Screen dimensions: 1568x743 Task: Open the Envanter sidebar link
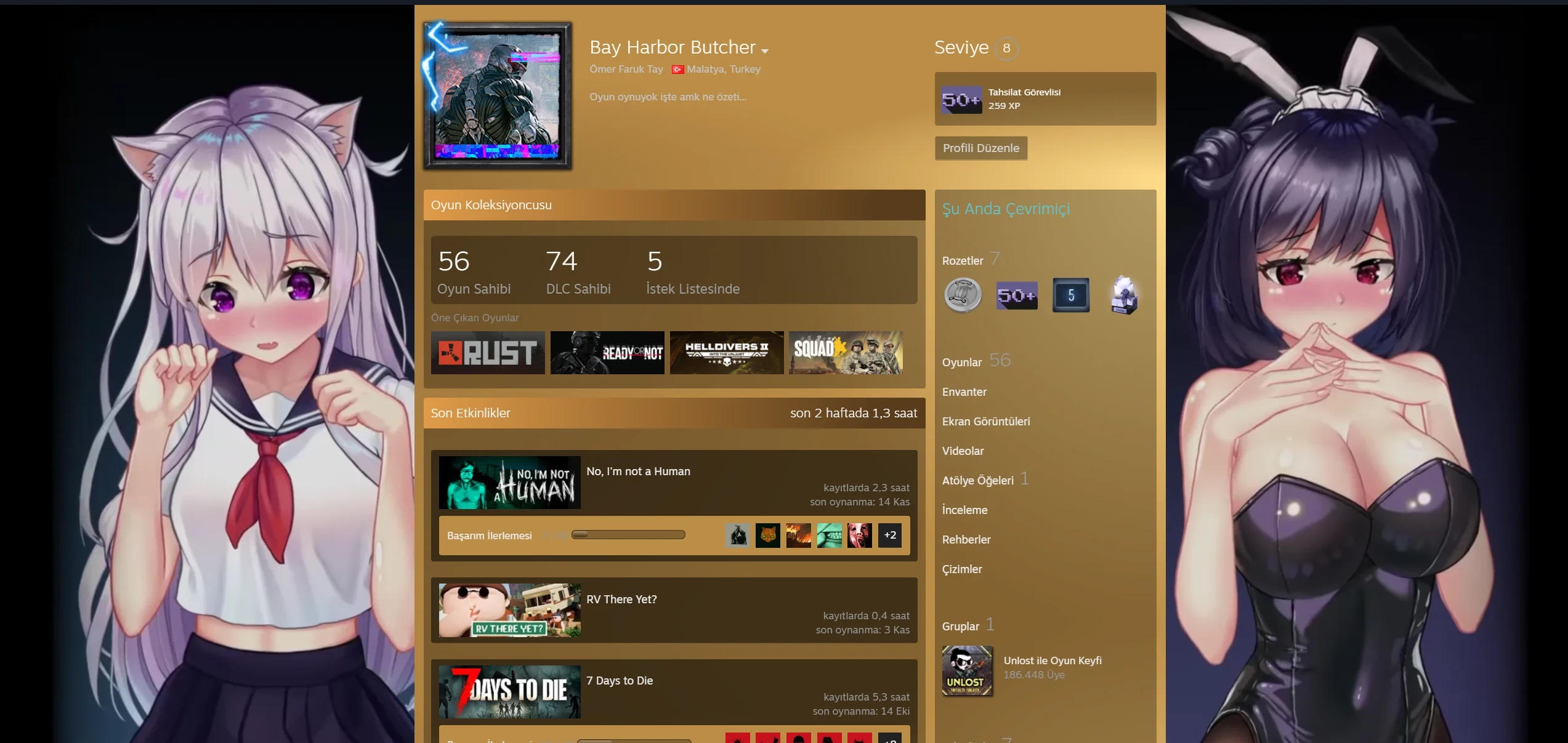964,392
